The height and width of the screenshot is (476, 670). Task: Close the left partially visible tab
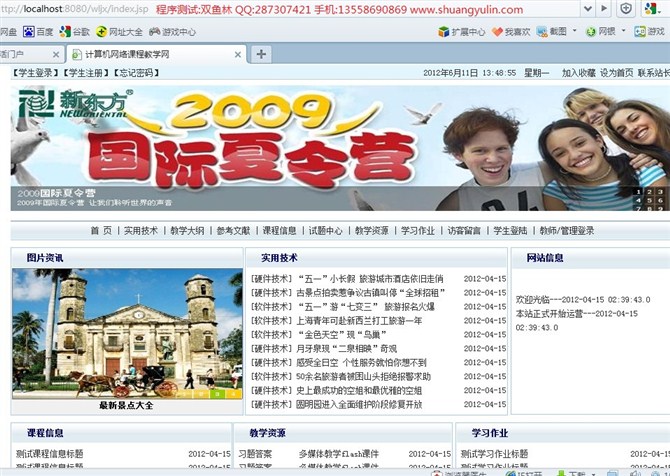click(56, 55)
